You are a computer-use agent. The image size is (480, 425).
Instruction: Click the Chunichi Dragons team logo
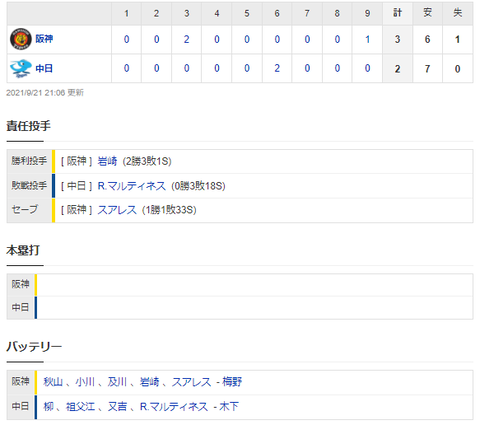click(x=21, y=69)
